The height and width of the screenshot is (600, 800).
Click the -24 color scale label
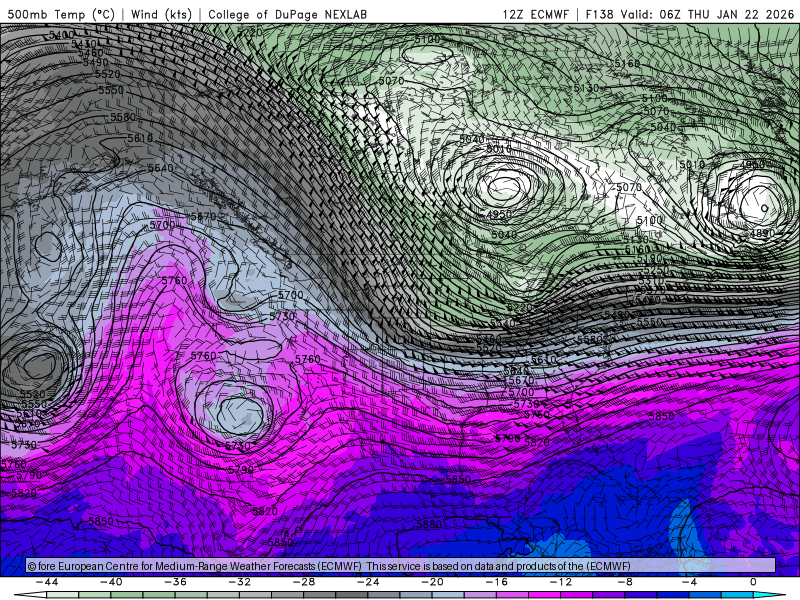click(x=368, y=582)
